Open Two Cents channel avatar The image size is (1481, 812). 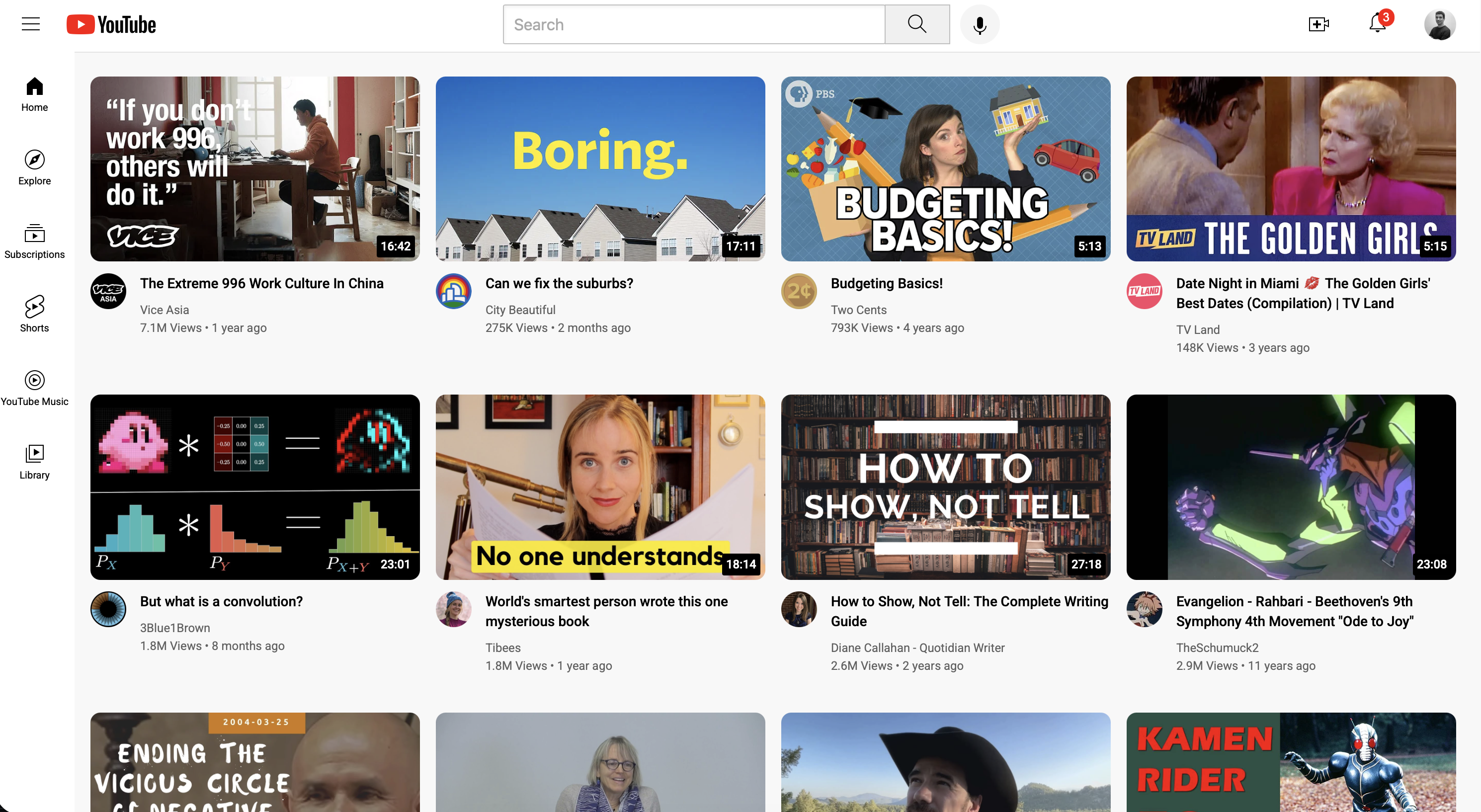(799, 291)
